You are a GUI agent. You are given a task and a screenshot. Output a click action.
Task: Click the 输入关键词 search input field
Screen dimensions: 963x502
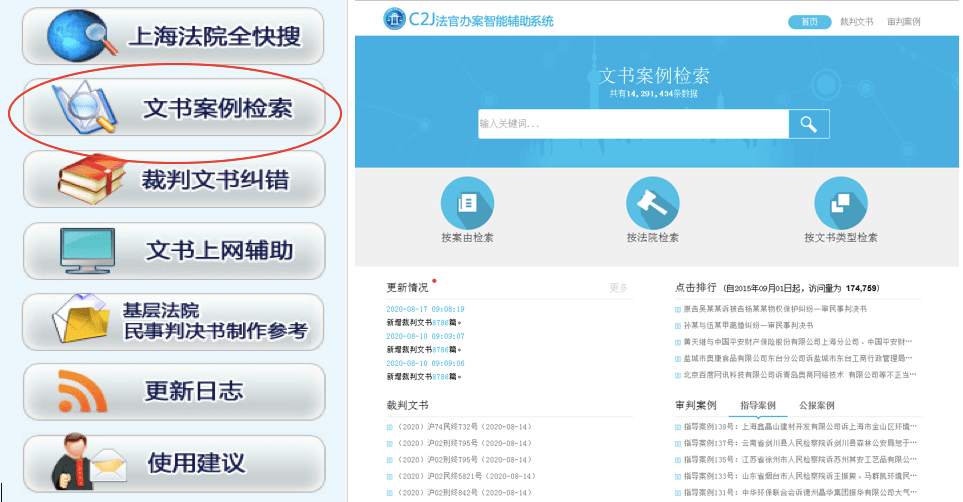pos(633,124)
